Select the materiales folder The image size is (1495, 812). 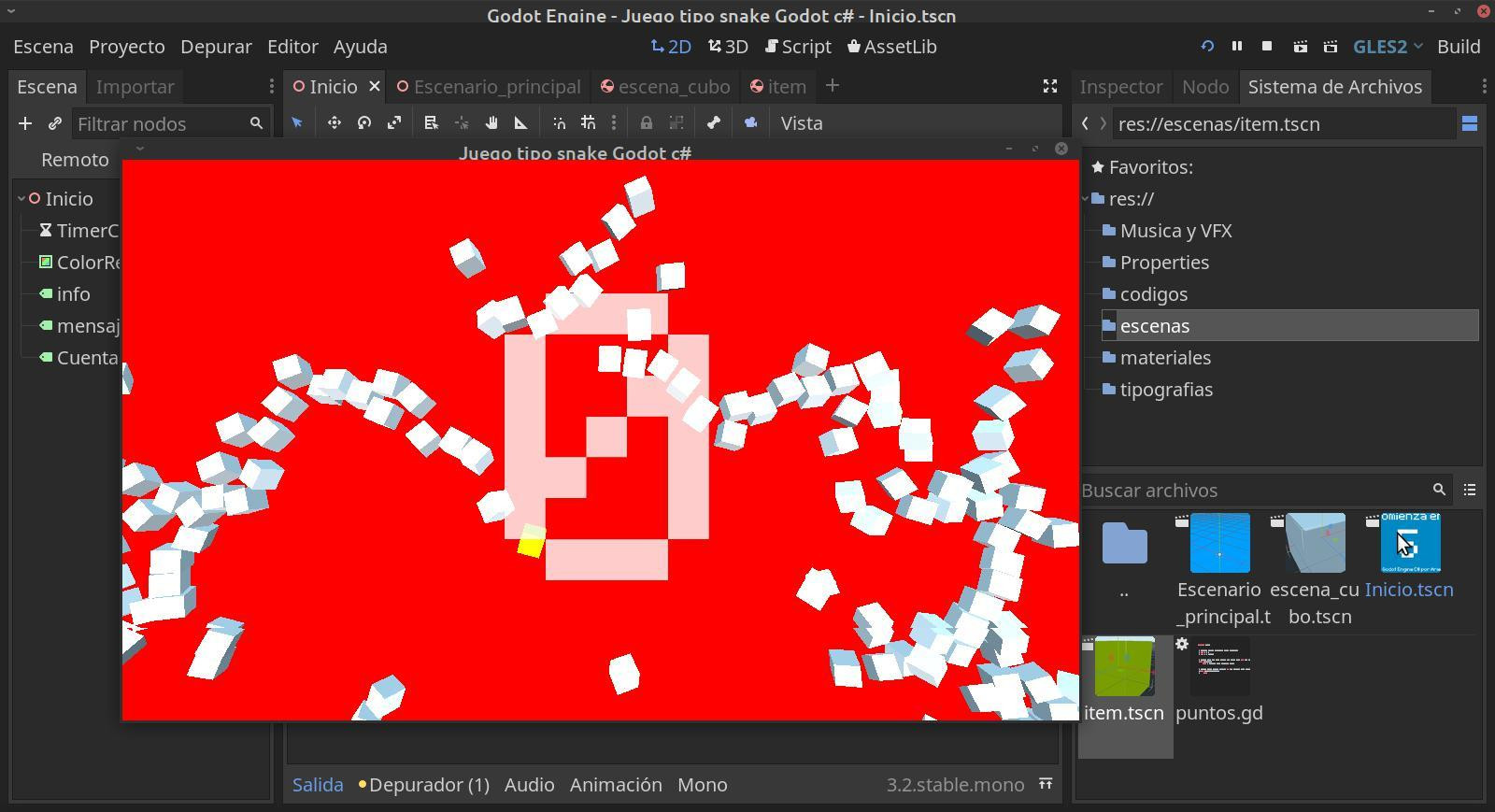click(x=1165, y=358)
